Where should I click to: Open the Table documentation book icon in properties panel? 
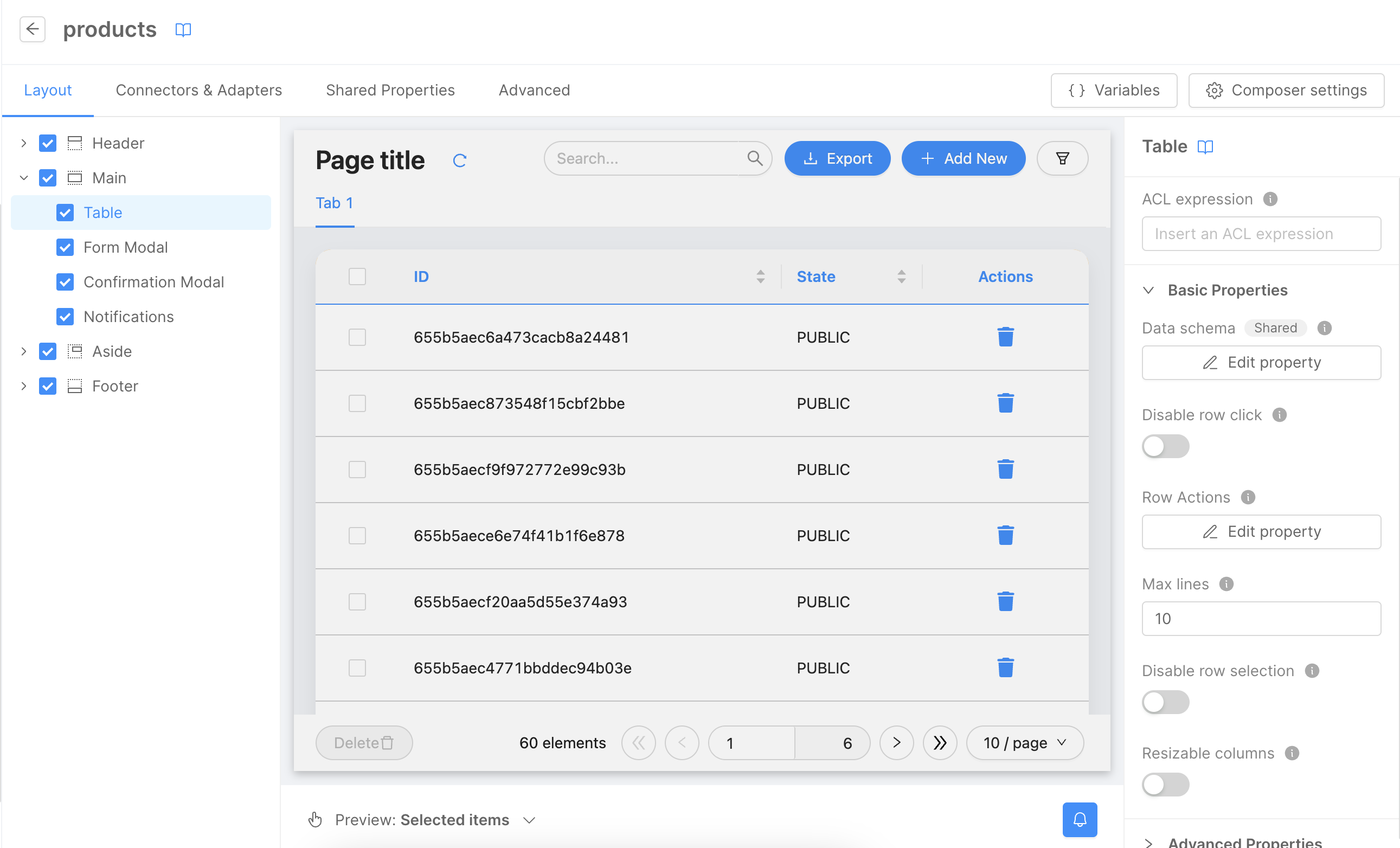click(x=1206, y=146)
